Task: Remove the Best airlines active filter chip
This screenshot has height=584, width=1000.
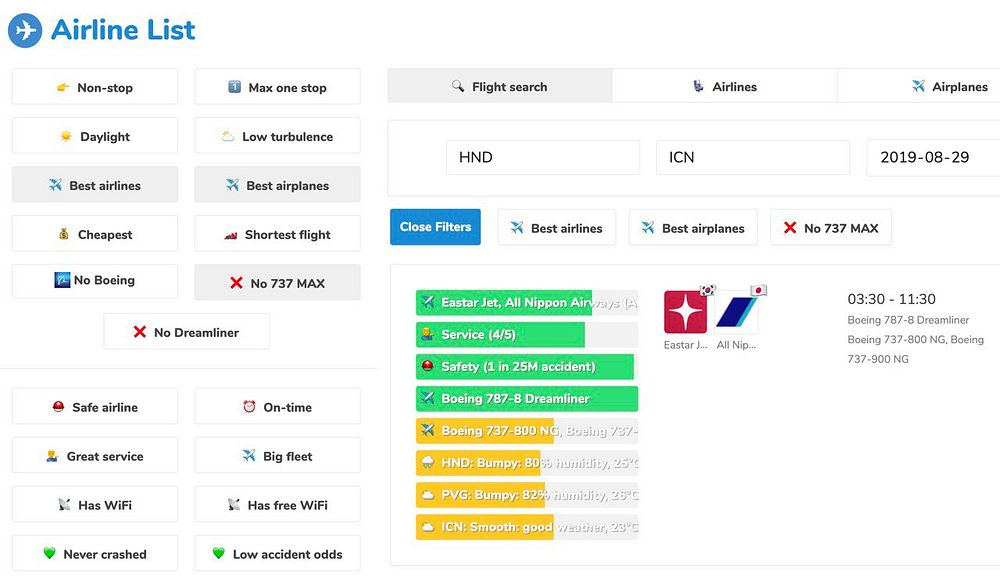Action: pos(557,228)
